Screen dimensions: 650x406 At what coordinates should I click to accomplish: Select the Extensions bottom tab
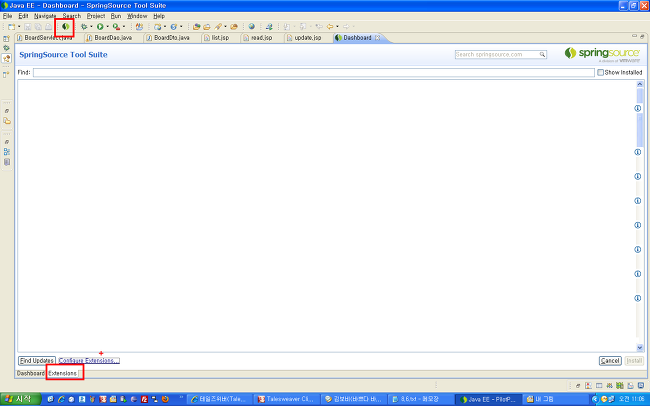click(63, 373)
